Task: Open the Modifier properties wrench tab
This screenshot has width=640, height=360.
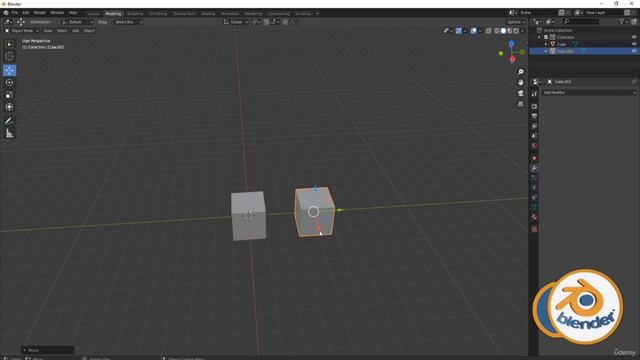Action: coord(534,168)
